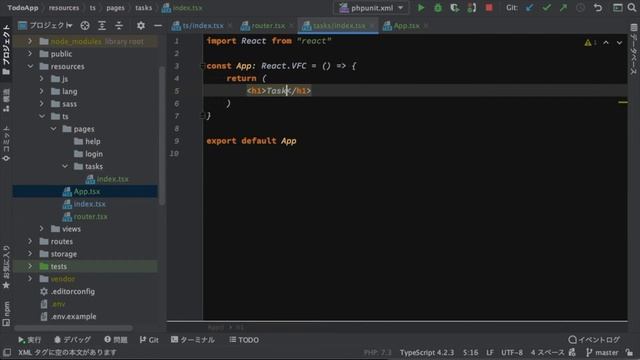Open the Debug tool window button

coord(73,340)
